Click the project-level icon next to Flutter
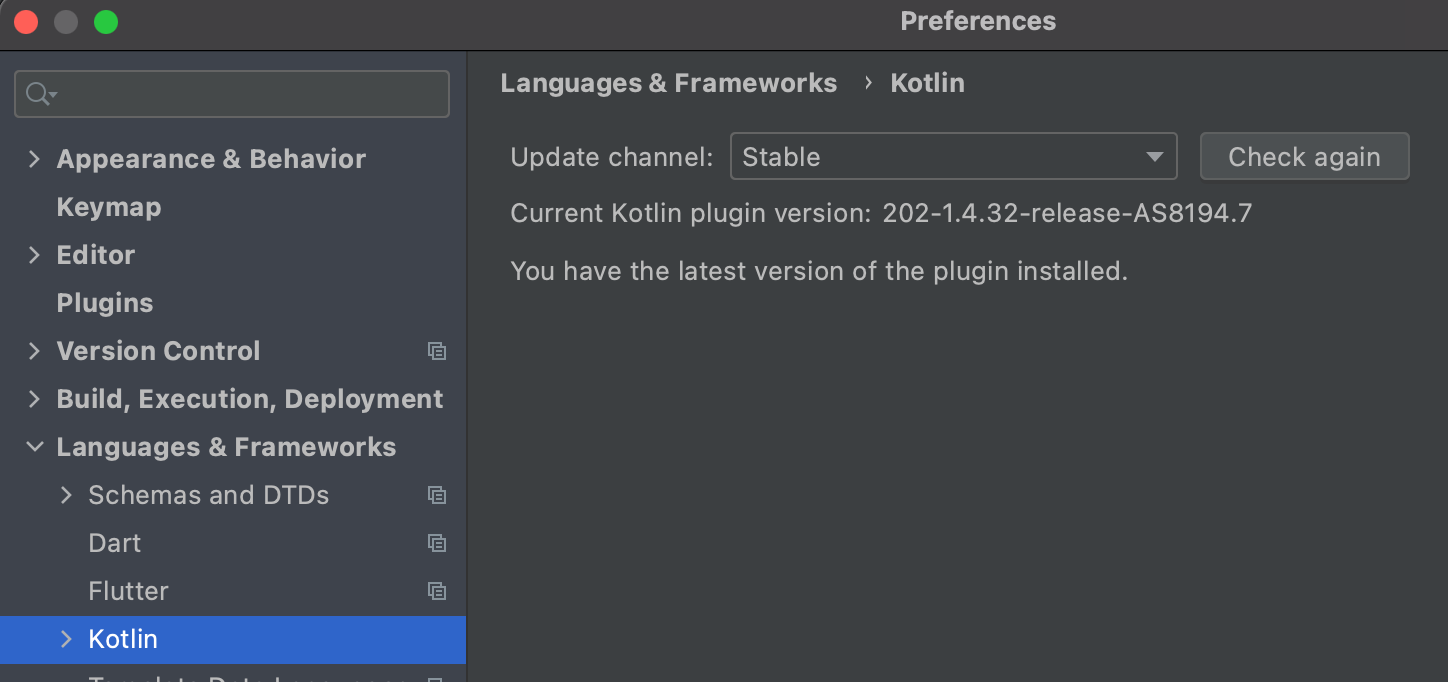The height and width of the screenshot is (682, 1448). [437, 591]
